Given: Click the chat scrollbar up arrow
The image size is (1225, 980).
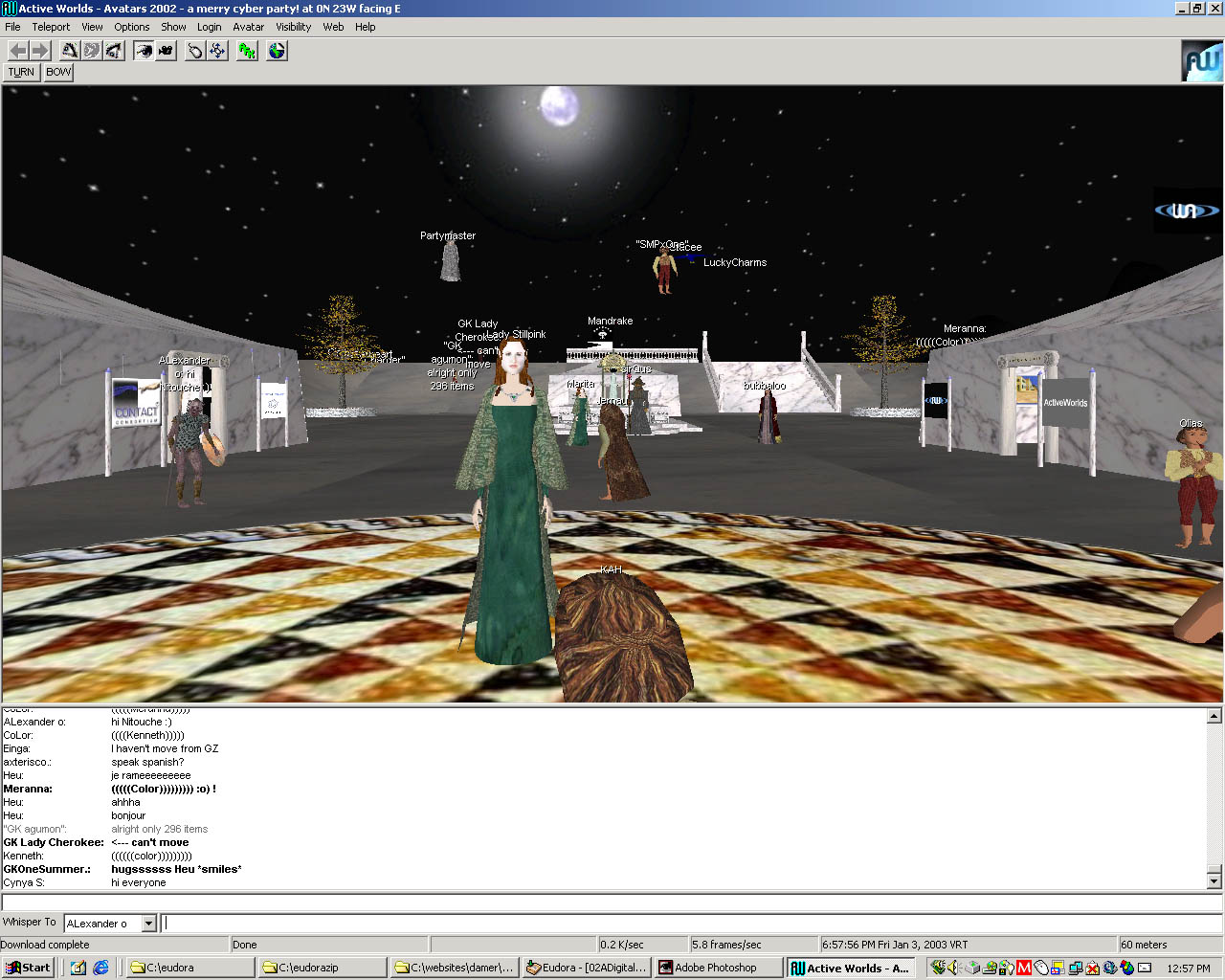Looking at the screenshot, I should point(1214,716).
